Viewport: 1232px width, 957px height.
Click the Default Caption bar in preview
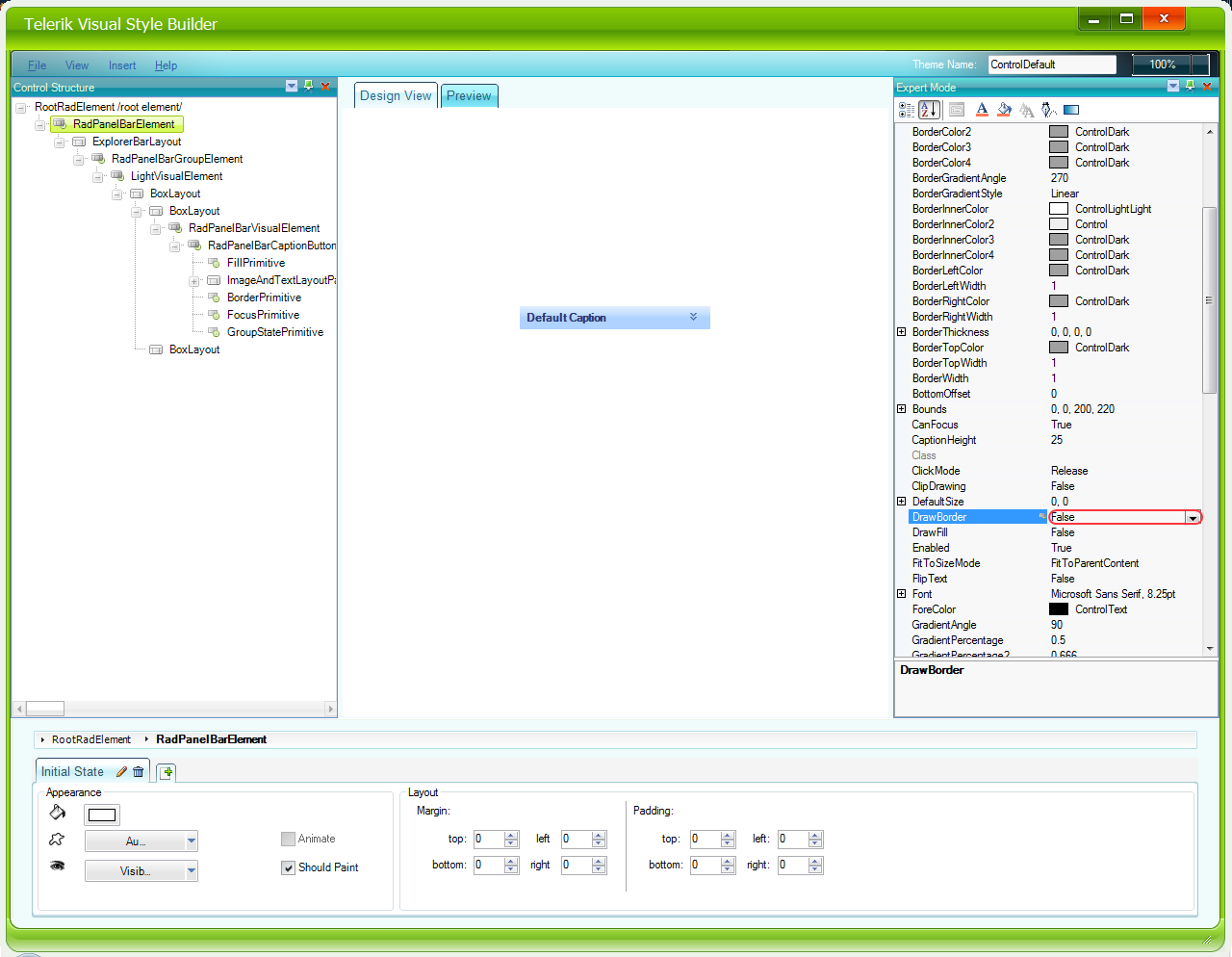coord(615,318)
